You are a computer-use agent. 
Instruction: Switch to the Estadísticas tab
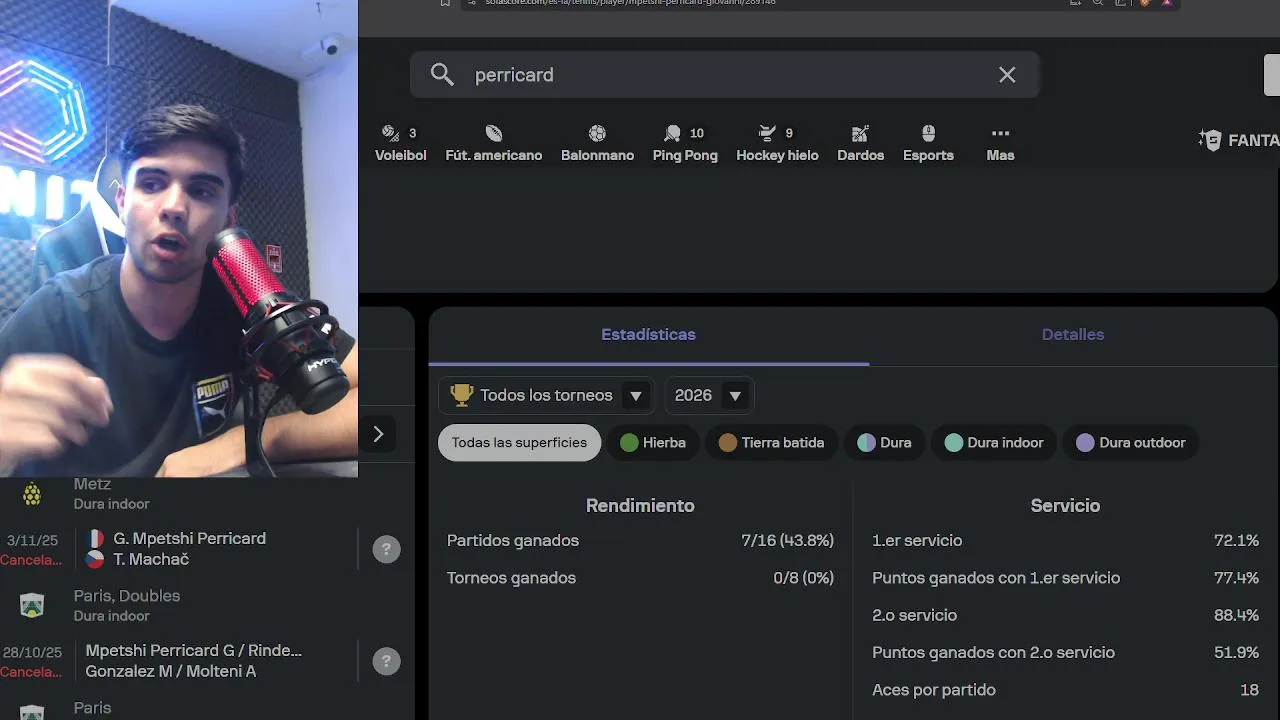pyautogui.click(x=648, y=335)
